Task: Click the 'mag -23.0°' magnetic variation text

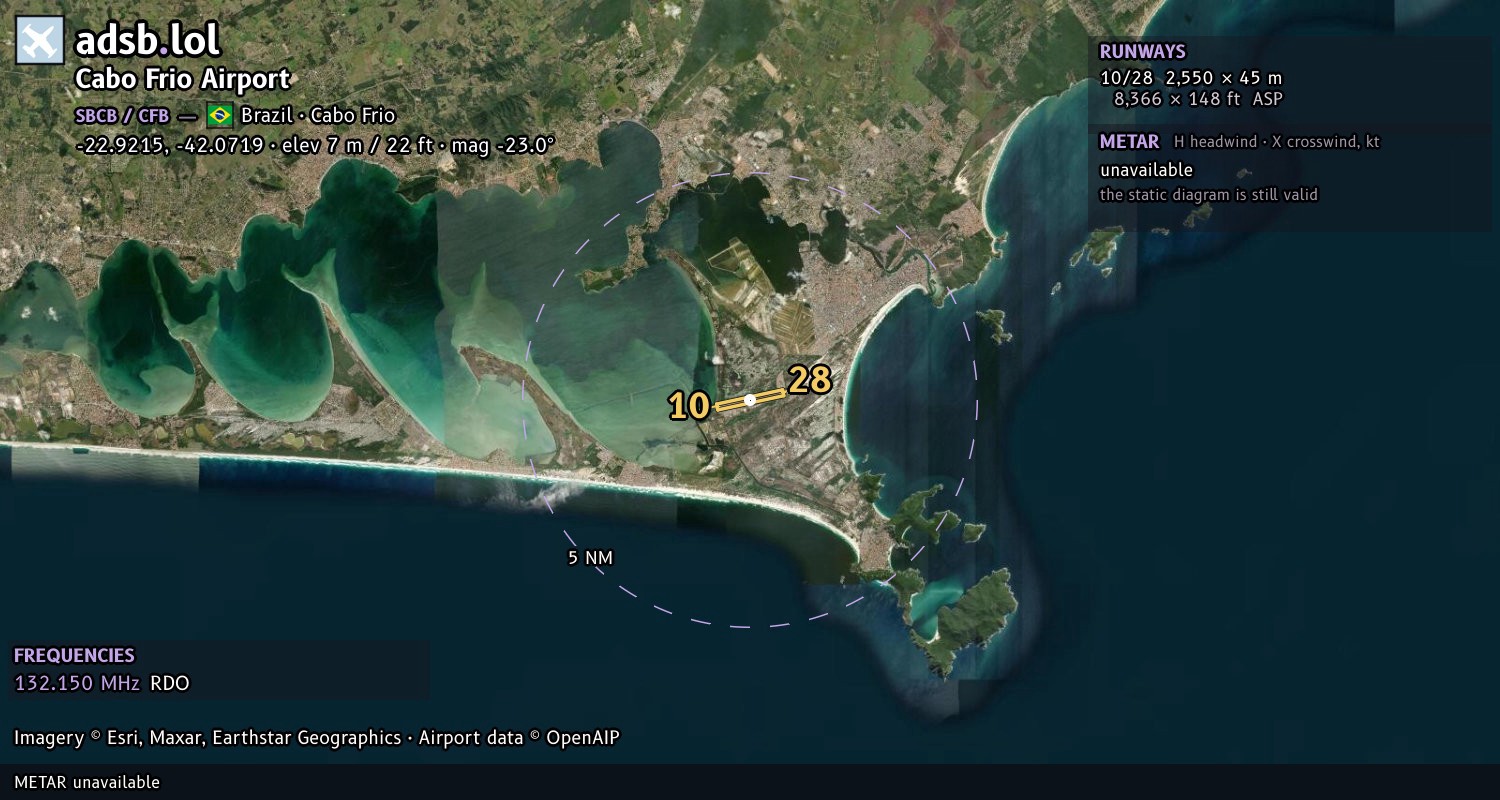Action: click(502, 145)
